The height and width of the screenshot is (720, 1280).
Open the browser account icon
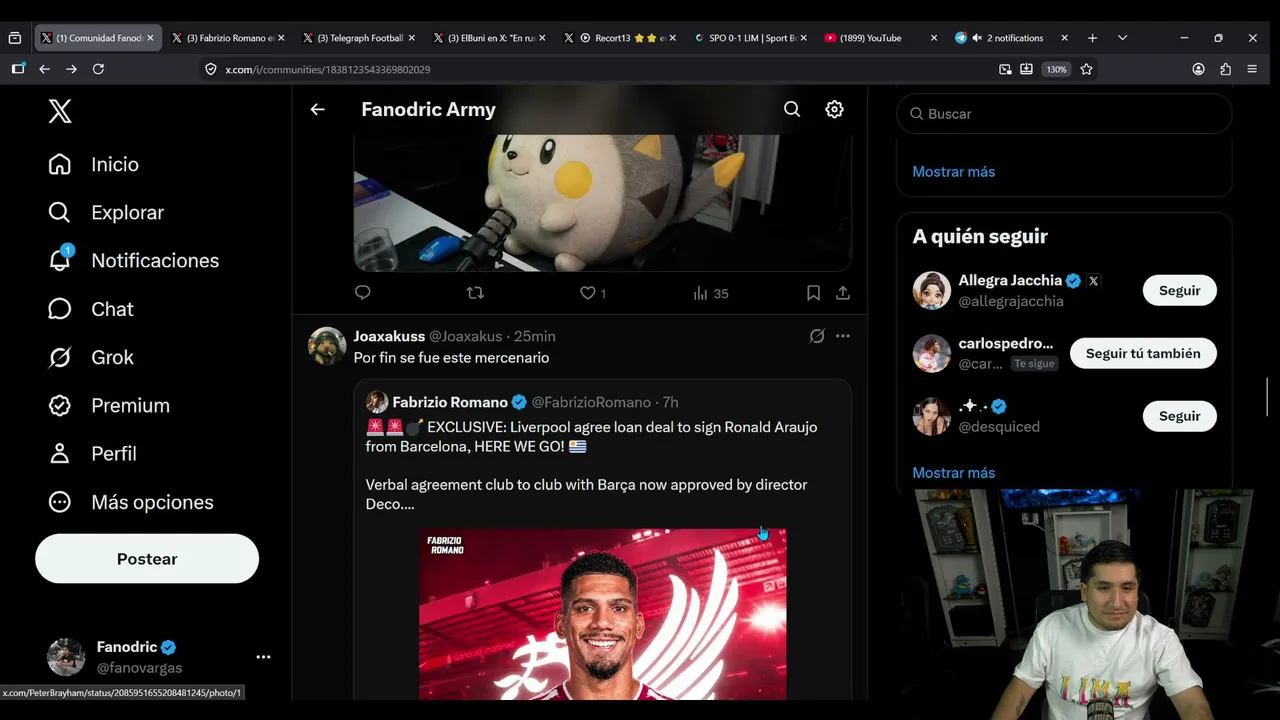[x=1198, y=69]
